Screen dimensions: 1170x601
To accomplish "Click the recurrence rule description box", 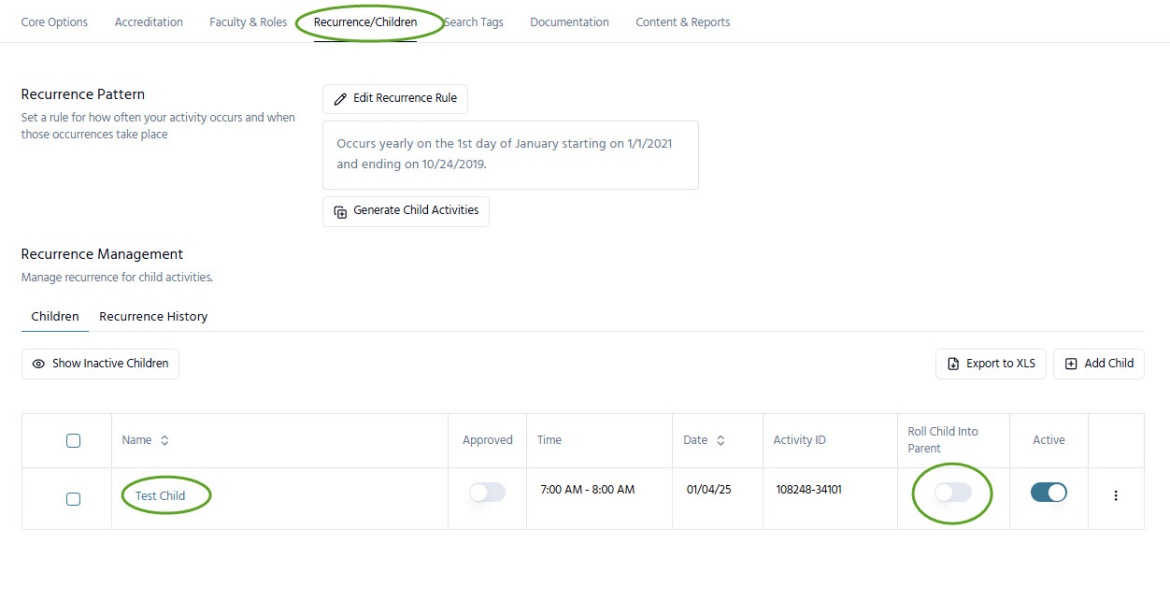I will click(510, 155).
